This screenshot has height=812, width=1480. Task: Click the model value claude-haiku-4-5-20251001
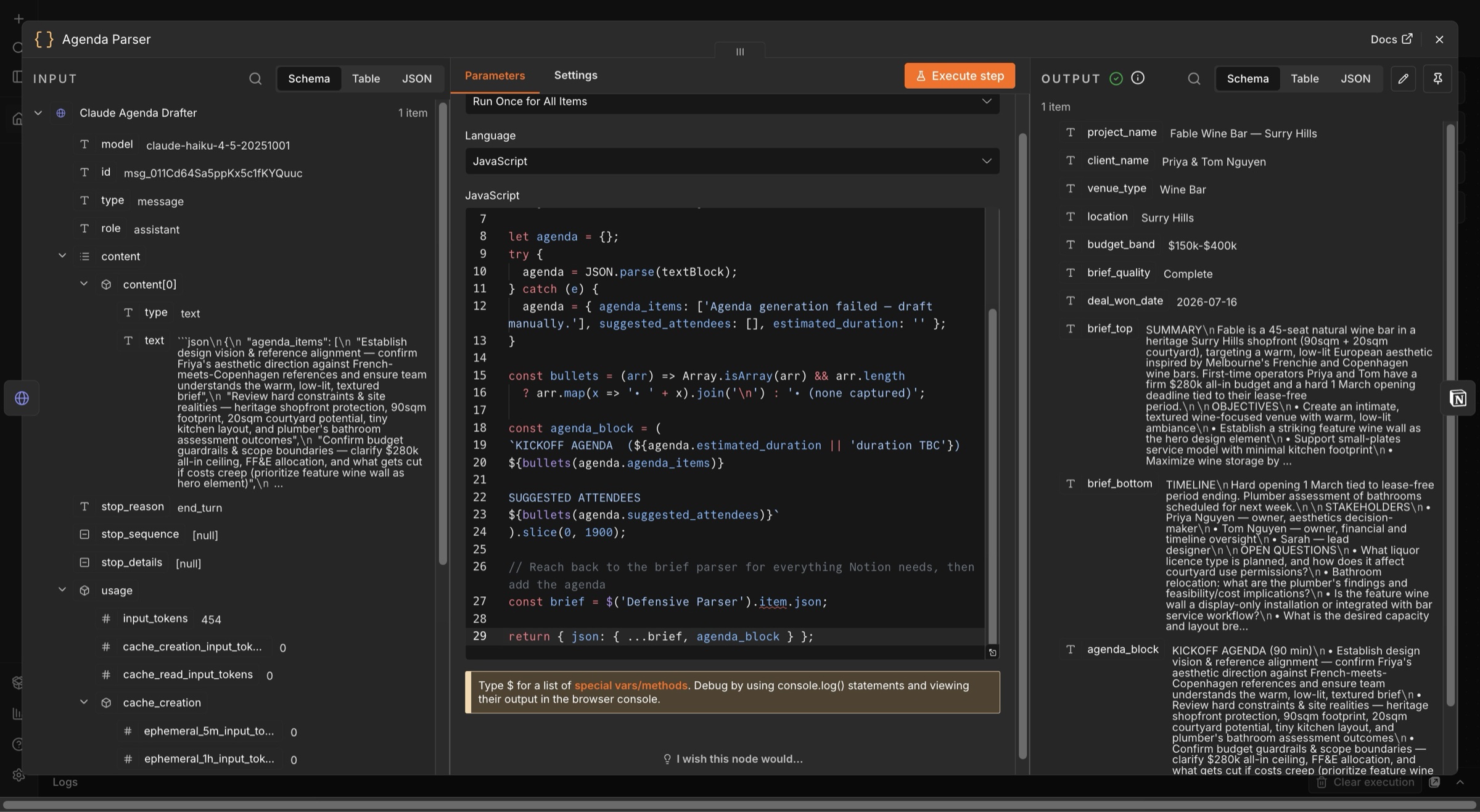218,146
